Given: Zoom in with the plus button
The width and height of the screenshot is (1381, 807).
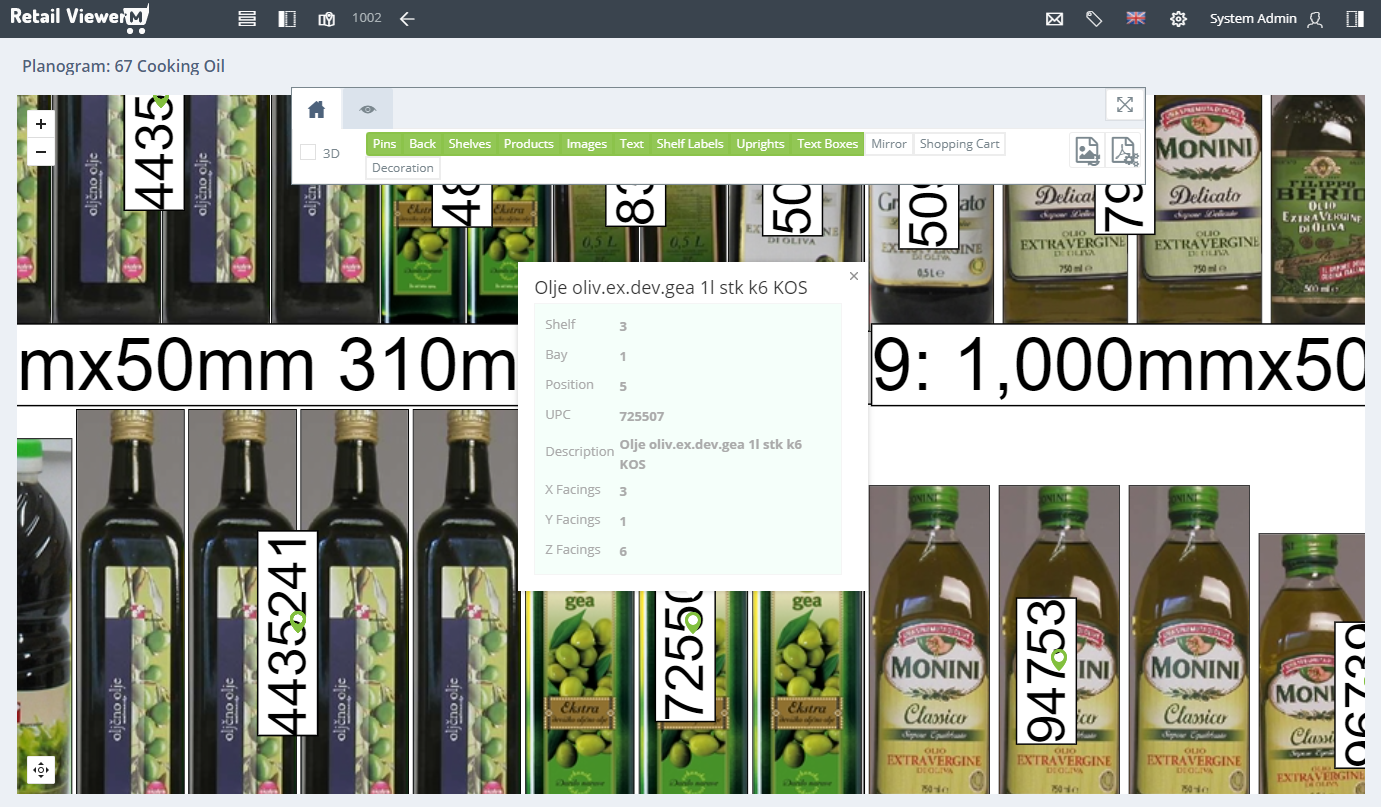Looking at the screenshot, I should (41, 124).
